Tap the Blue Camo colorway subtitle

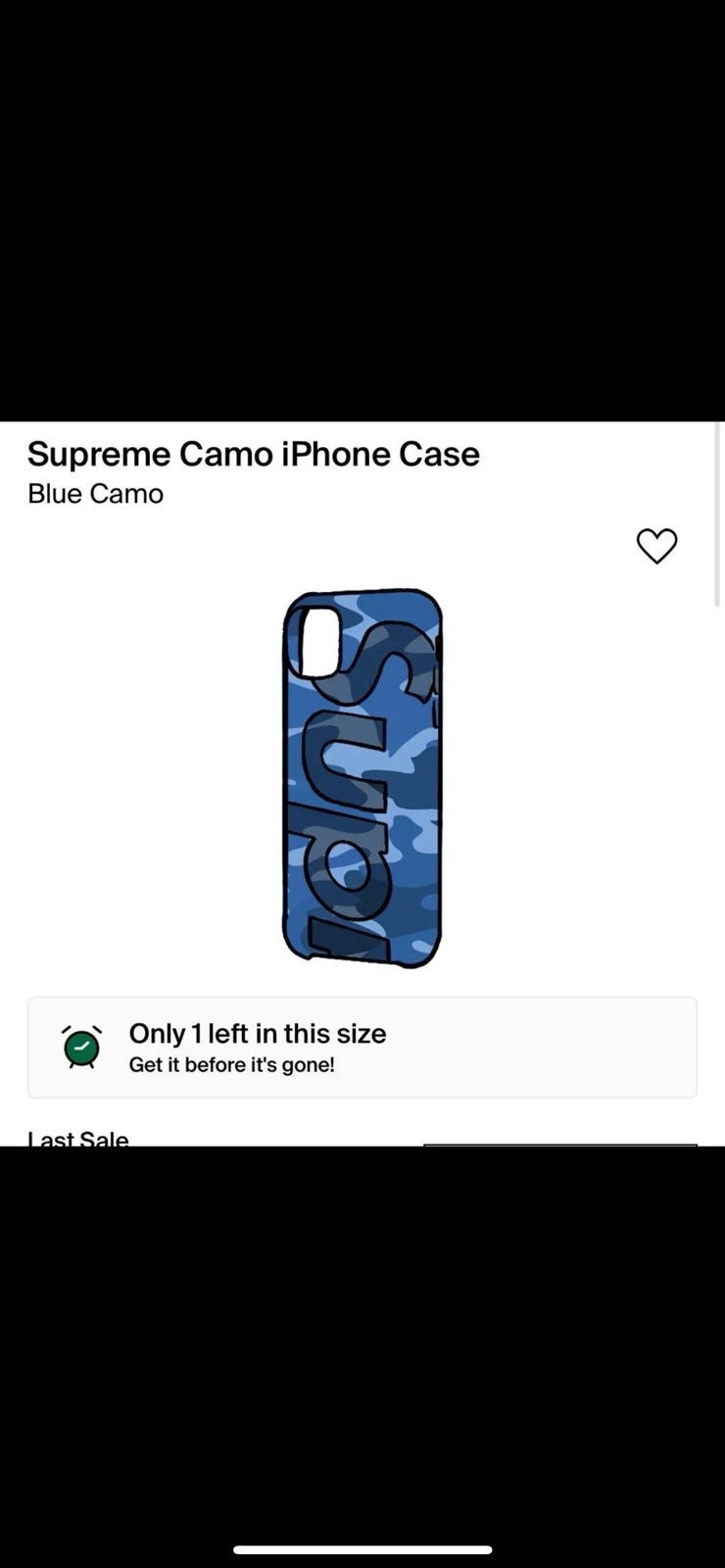point(95,493)
